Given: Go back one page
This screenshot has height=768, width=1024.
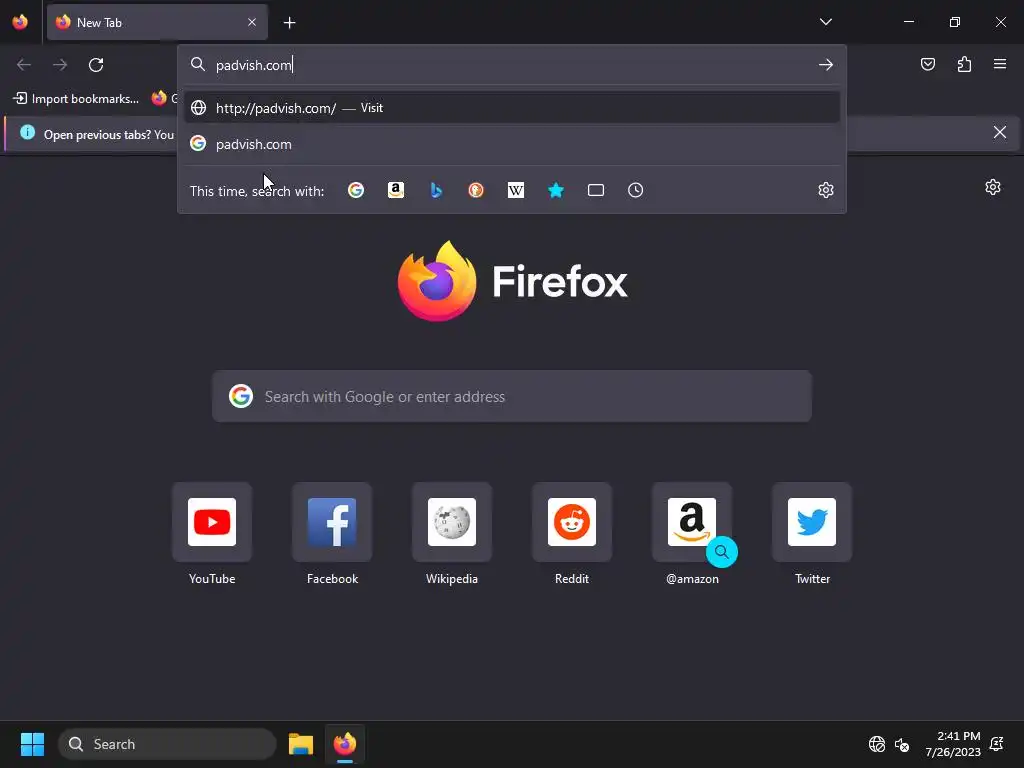Looking at the screenshot, I should click(24, 65).
